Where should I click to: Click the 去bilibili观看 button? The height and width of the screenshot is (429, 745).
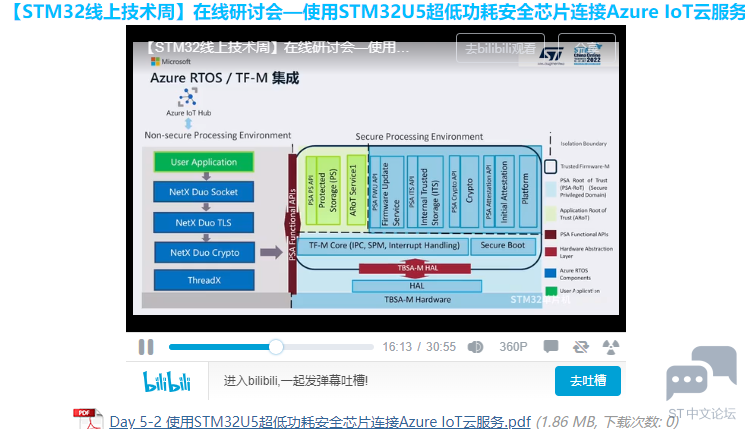[x=500, y=48]
